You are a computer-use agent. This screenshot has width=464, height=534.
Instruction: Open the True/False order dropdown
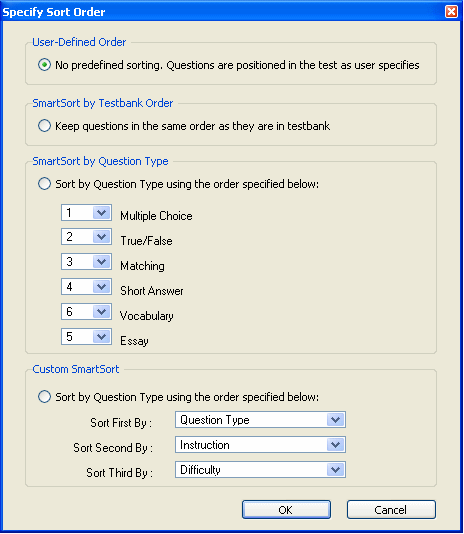(101, 237)
